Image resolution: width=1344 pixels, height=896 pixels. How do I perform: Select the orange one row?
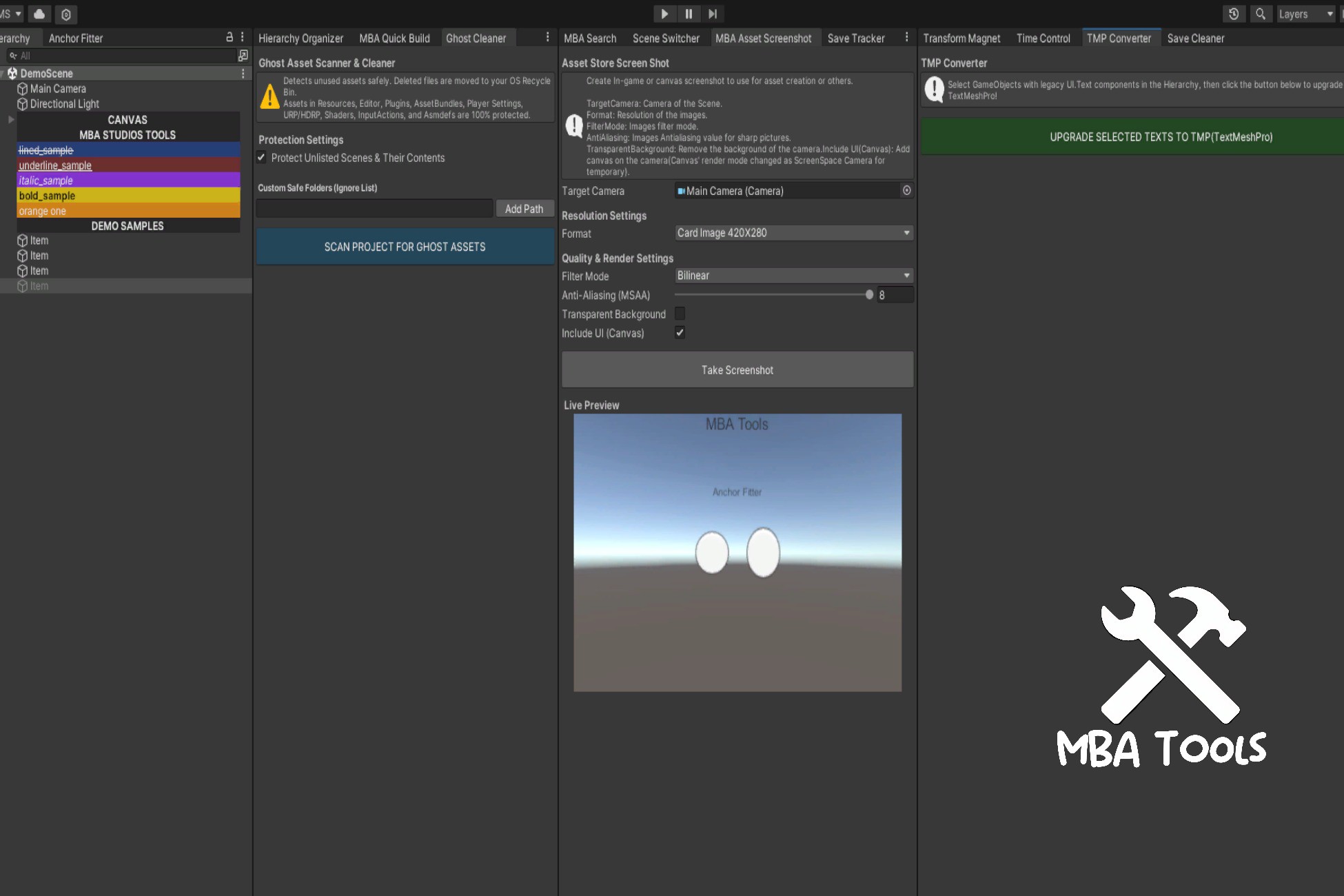[x=128, y=210]
